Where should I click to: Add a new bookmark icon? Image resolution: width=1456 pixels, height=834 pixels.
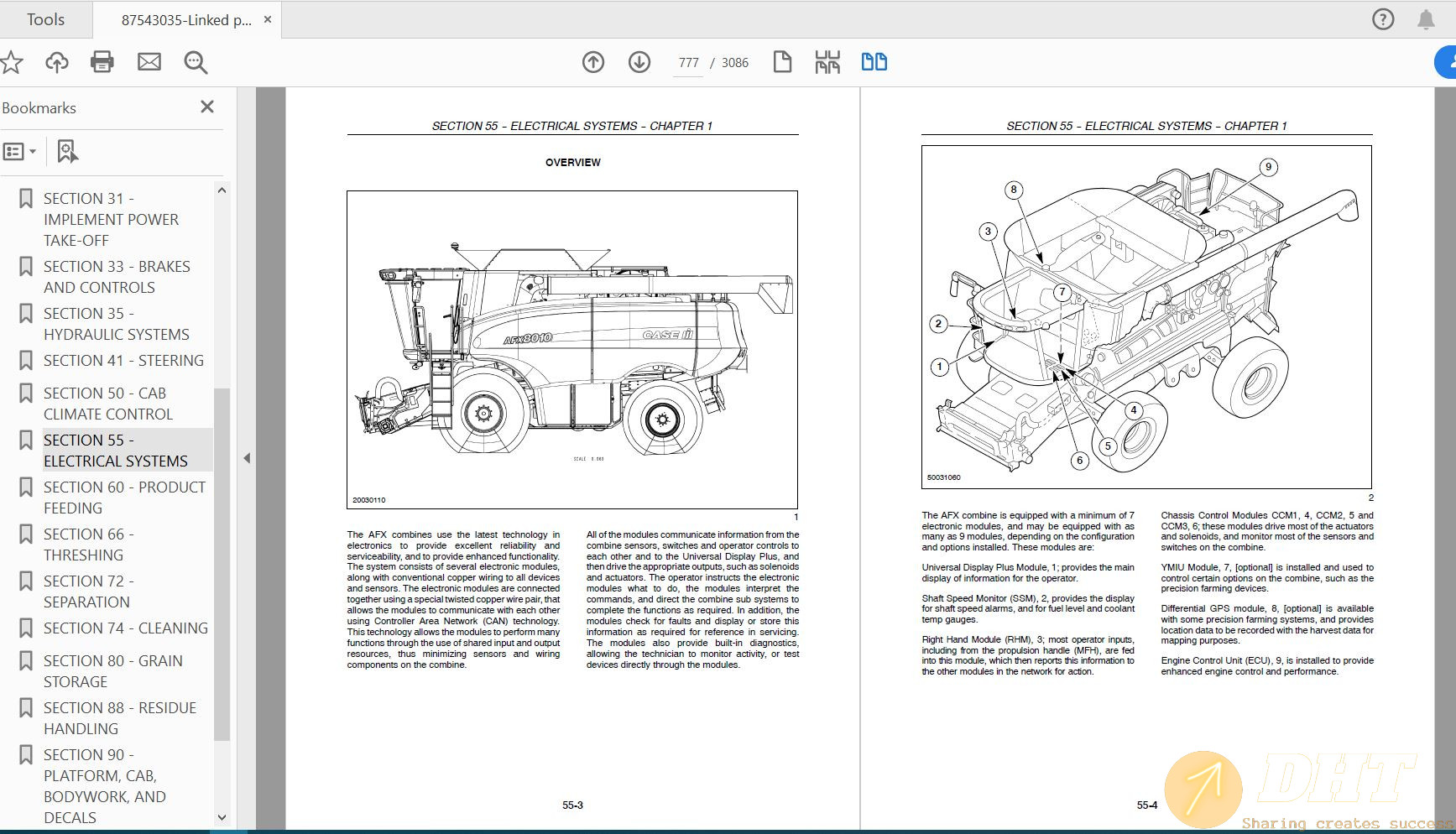tap(67, 152)
